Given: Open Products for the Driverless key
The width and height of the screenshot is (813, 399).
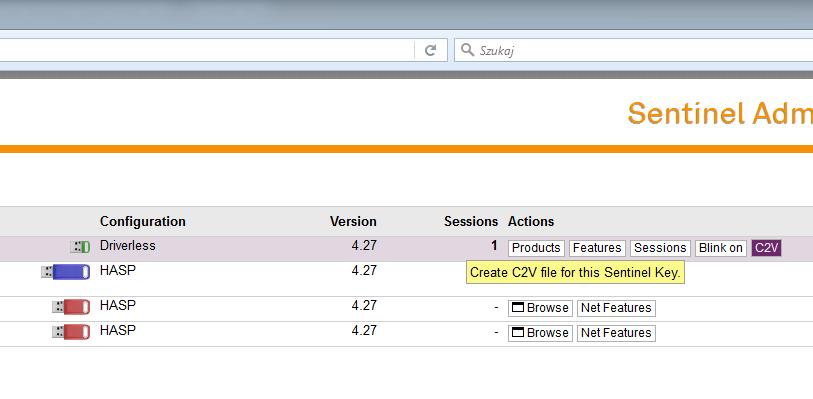Looking at the screenshot, I should (x=536, y=248).
